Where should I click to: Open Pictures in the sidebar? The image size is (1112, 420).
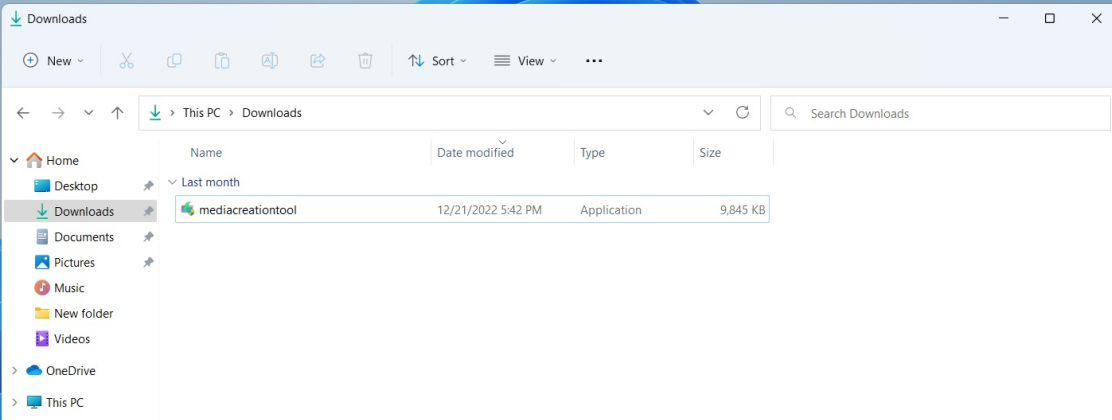point(74,262)
